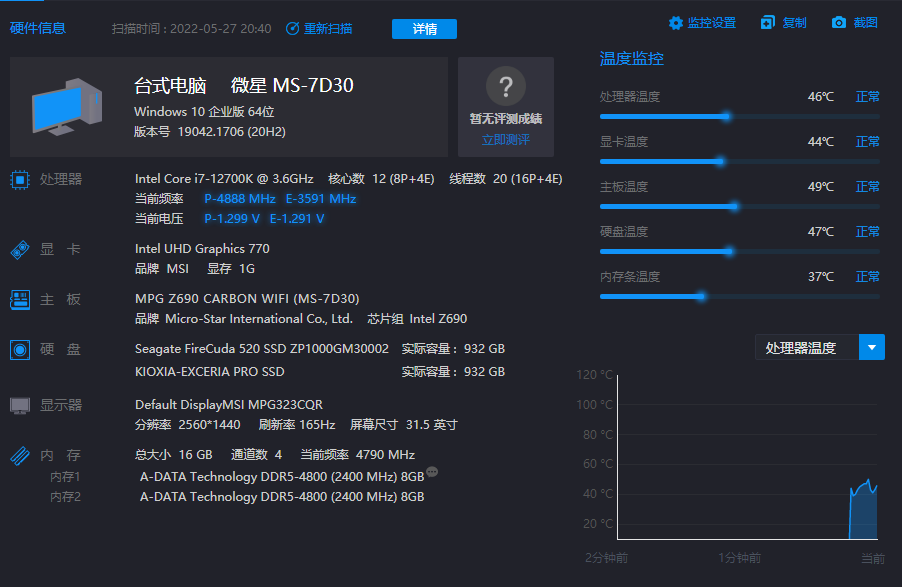Open 监控设置 monitoring settings

click(x=712, y=22)
